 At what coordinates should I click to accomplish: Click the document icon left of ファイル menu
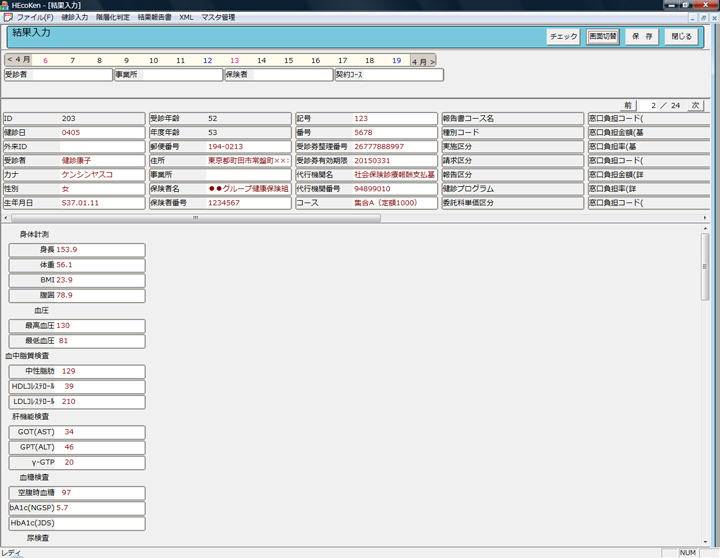pos(7,18)
